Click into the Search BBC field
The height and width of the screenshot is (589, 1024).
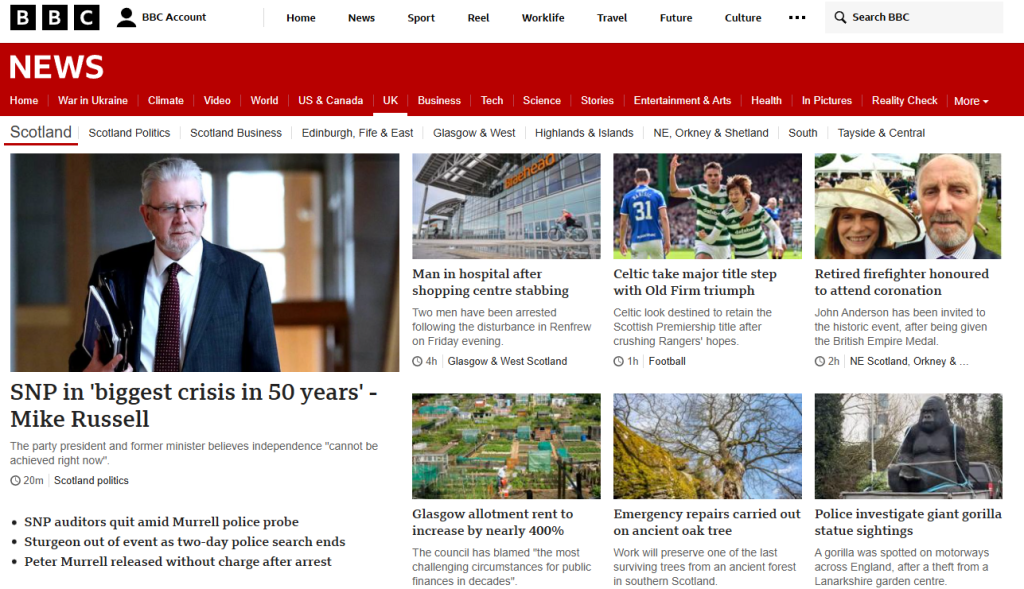click(x=914, y=17)
